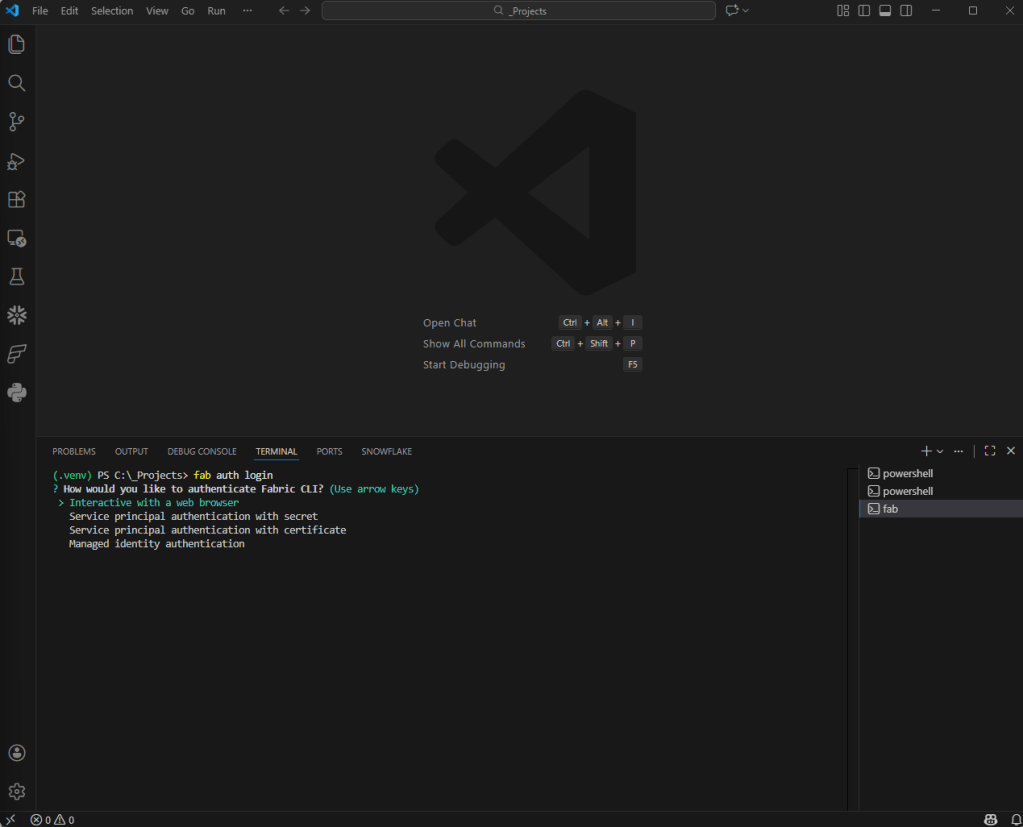Open the Snowflake extension in activity bar
This screenshot has width=1023, height=827.
tap(17, 316)
